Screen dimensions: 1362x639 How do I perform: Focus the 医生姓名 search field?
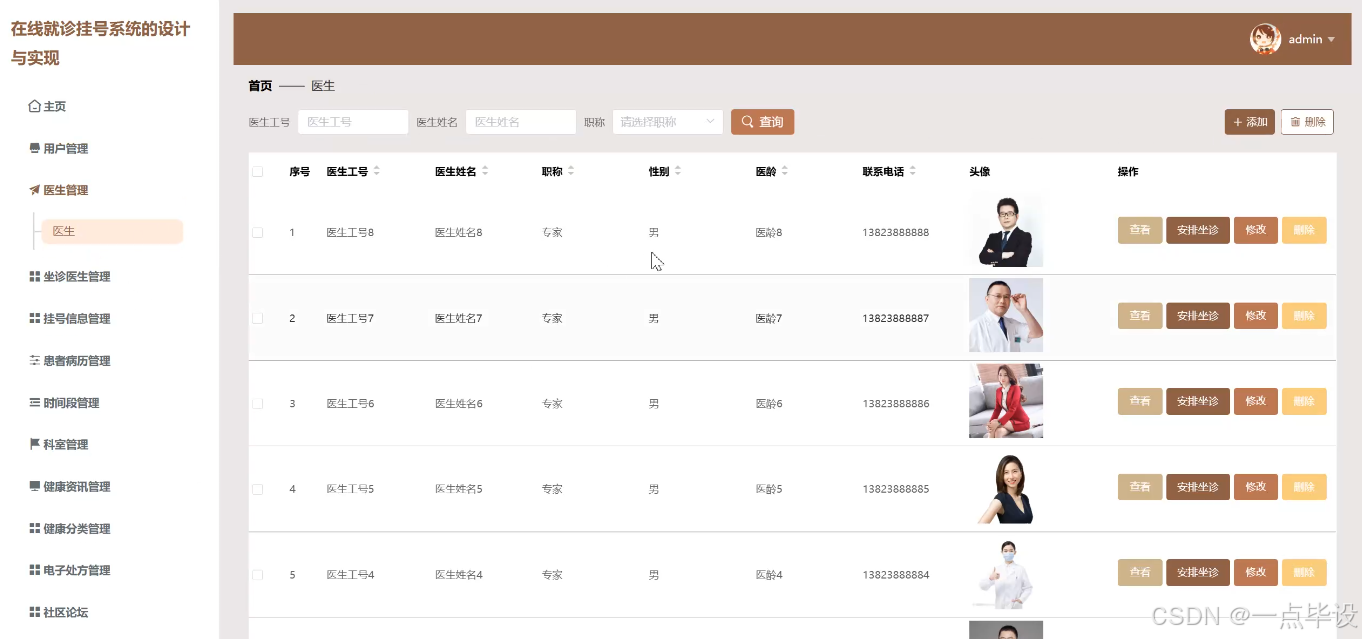click(x=521, y=122)
